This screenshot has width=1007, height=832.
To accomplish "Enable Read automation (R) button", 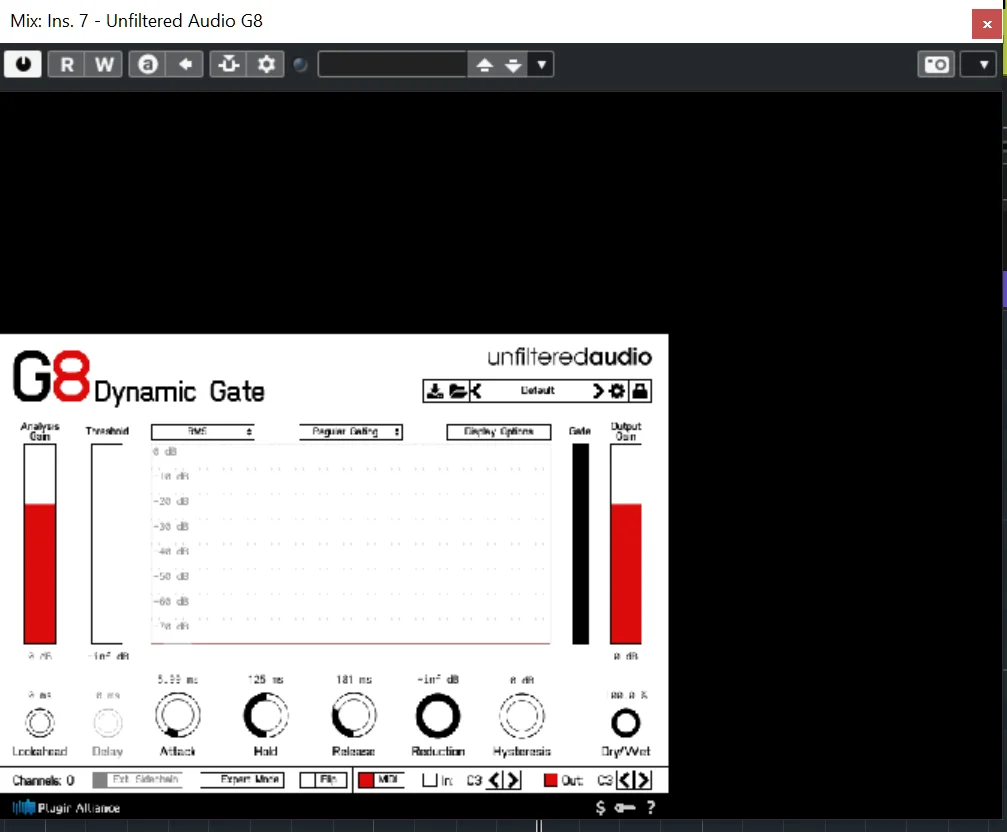I will [x=67, y=64].
